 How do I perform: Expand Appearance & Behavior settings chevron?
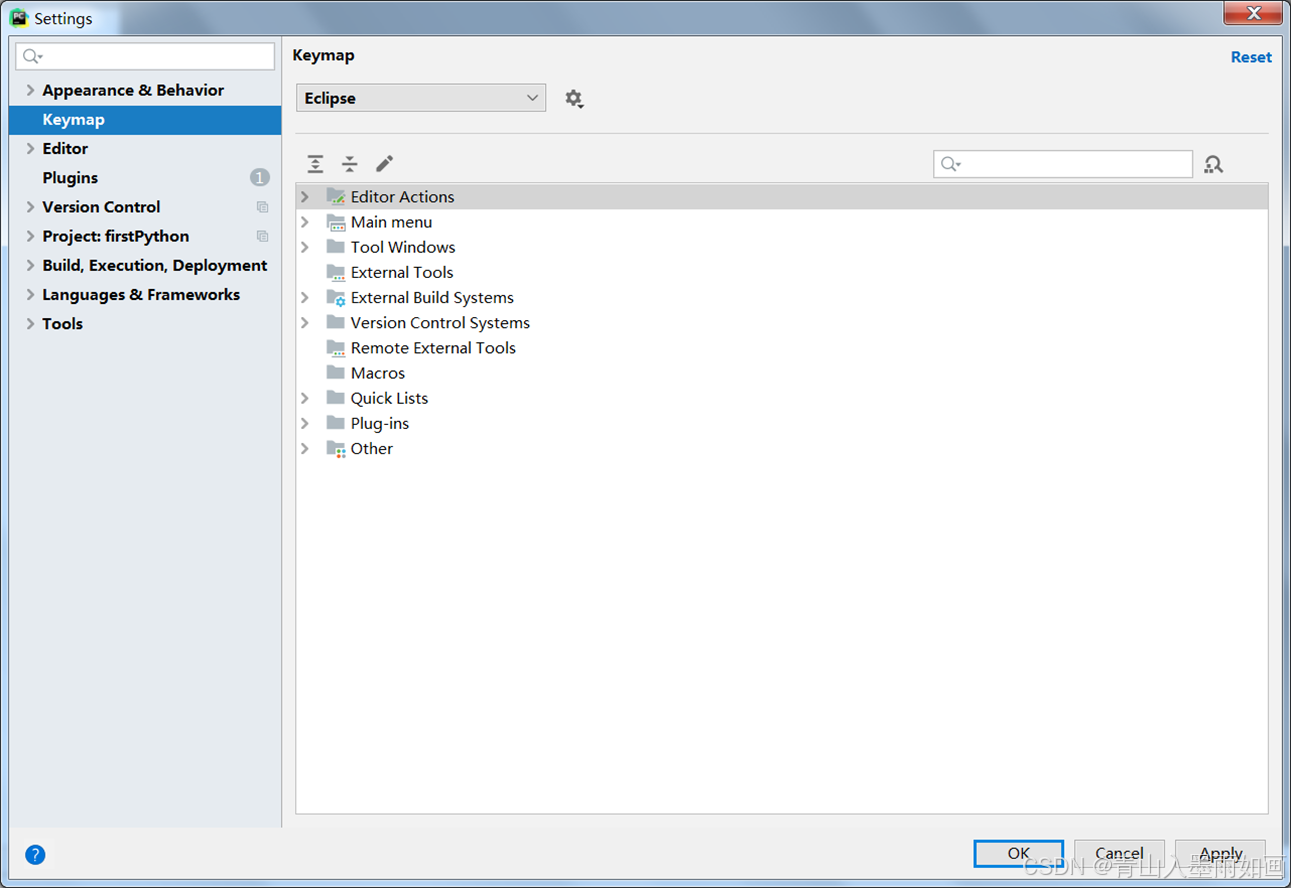coord(30,90)
